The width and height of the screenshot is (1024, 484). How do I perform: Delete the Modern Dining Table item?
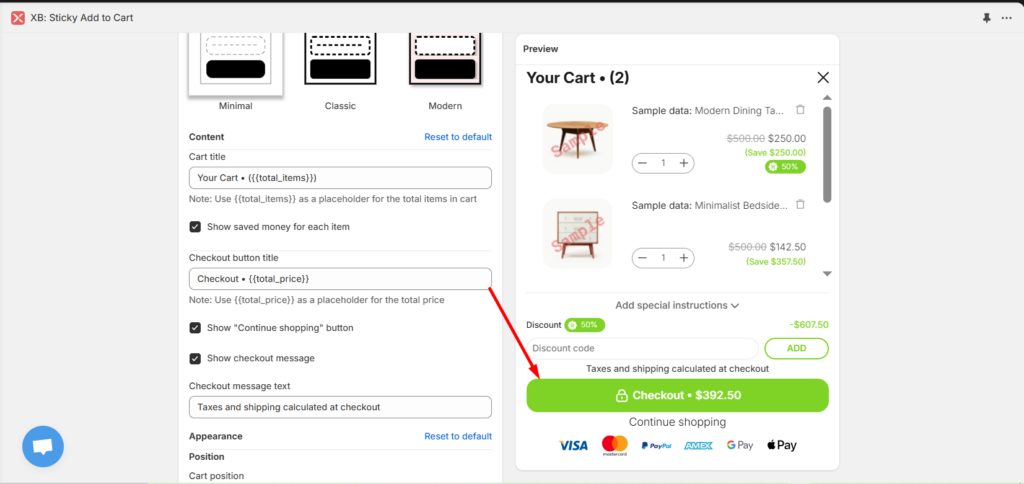point(800,110)
